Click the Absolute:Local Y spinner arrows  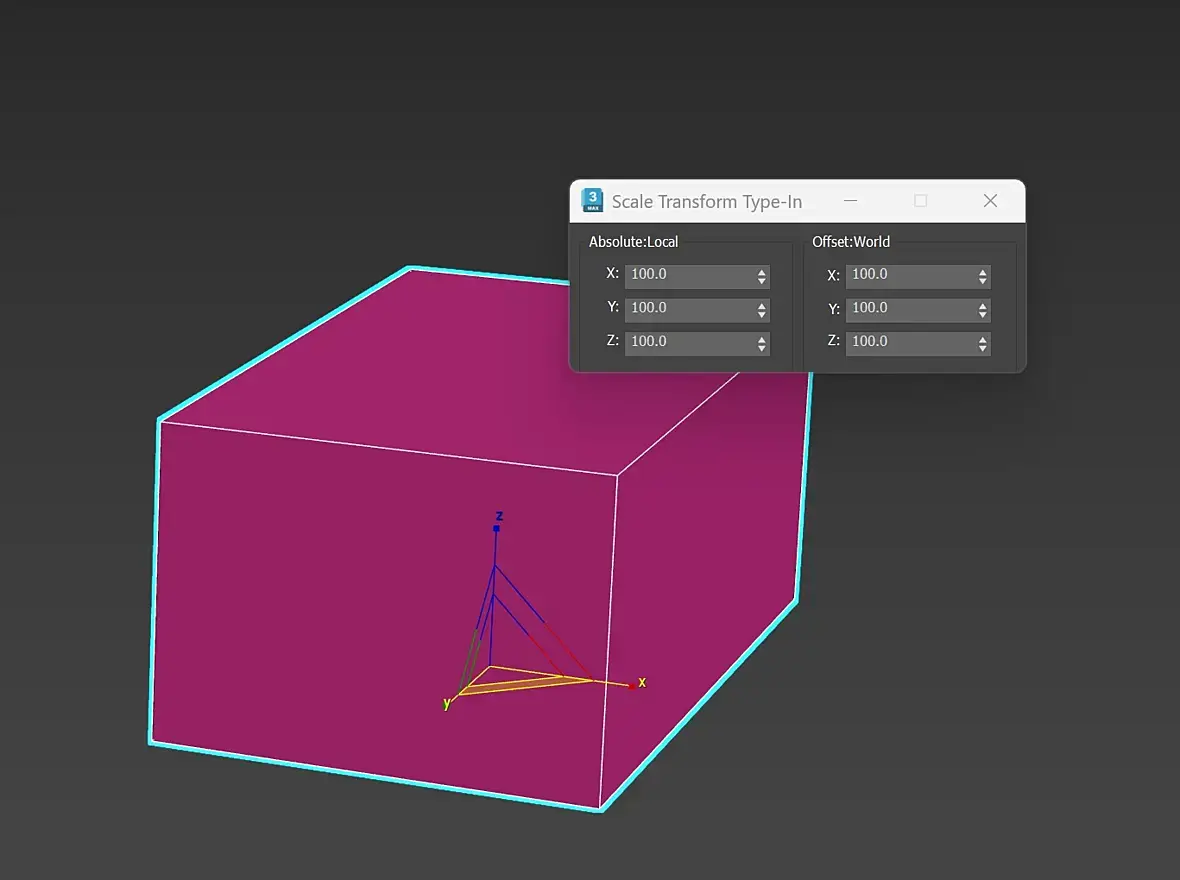point(762,309)
